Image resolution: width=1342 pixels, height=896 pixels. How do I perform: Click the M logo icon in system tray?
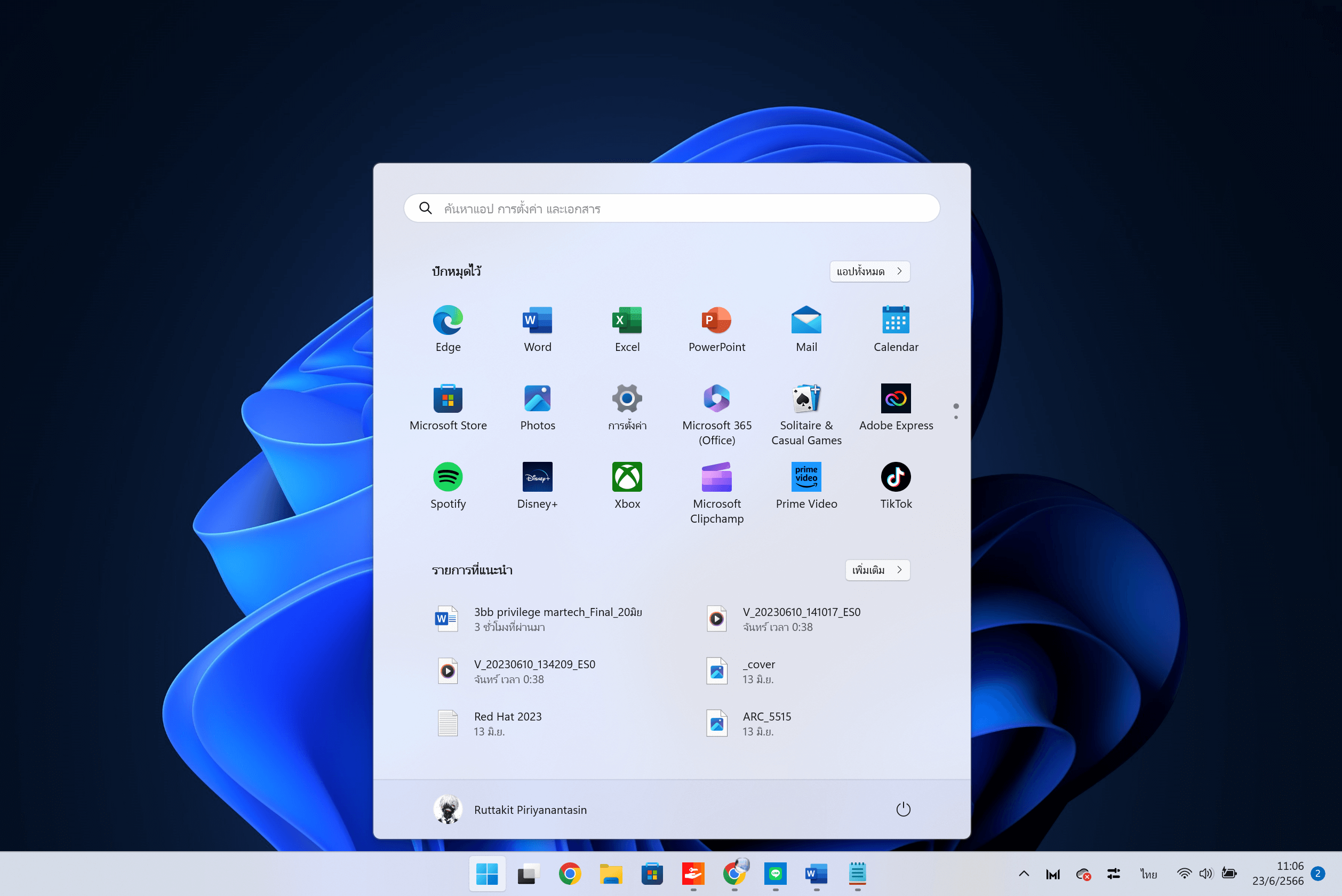pyautogui.click(x=1052, y=874)
